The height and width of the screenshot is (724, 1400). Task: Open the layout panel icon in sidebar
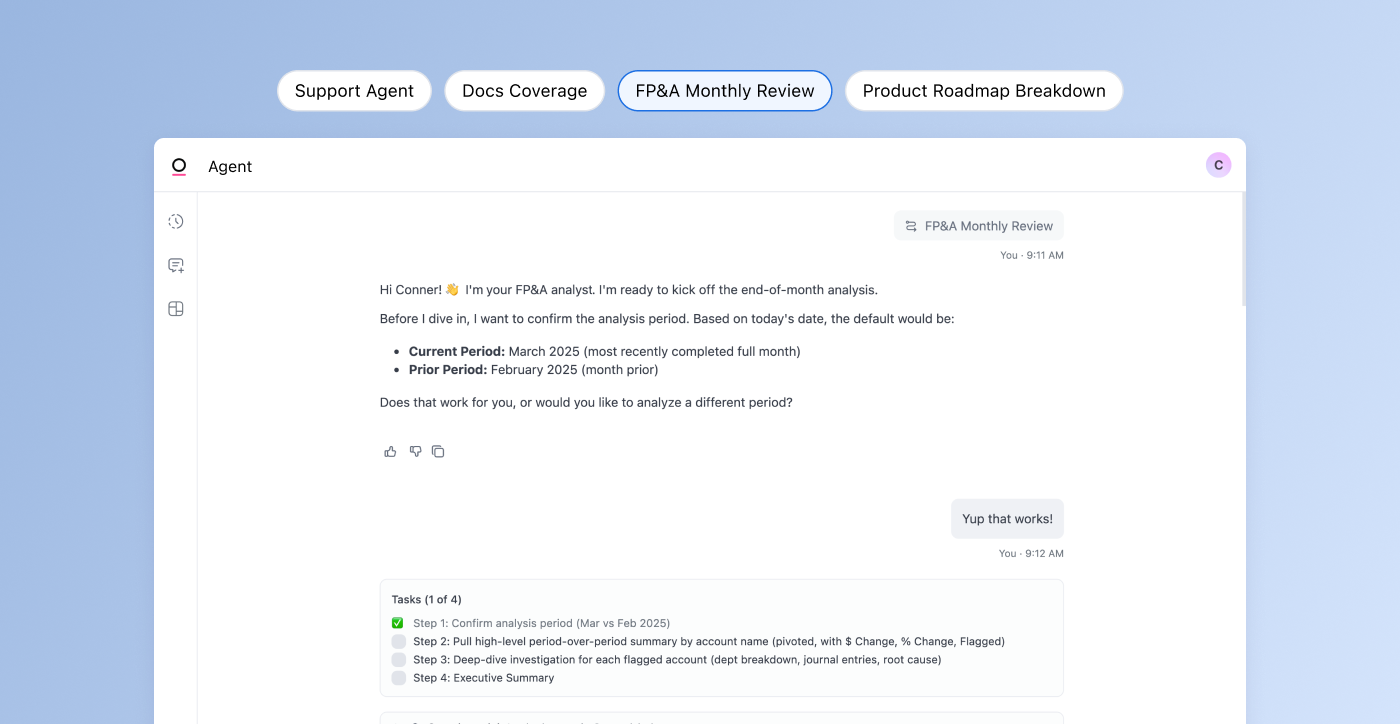tap(176, 309)
